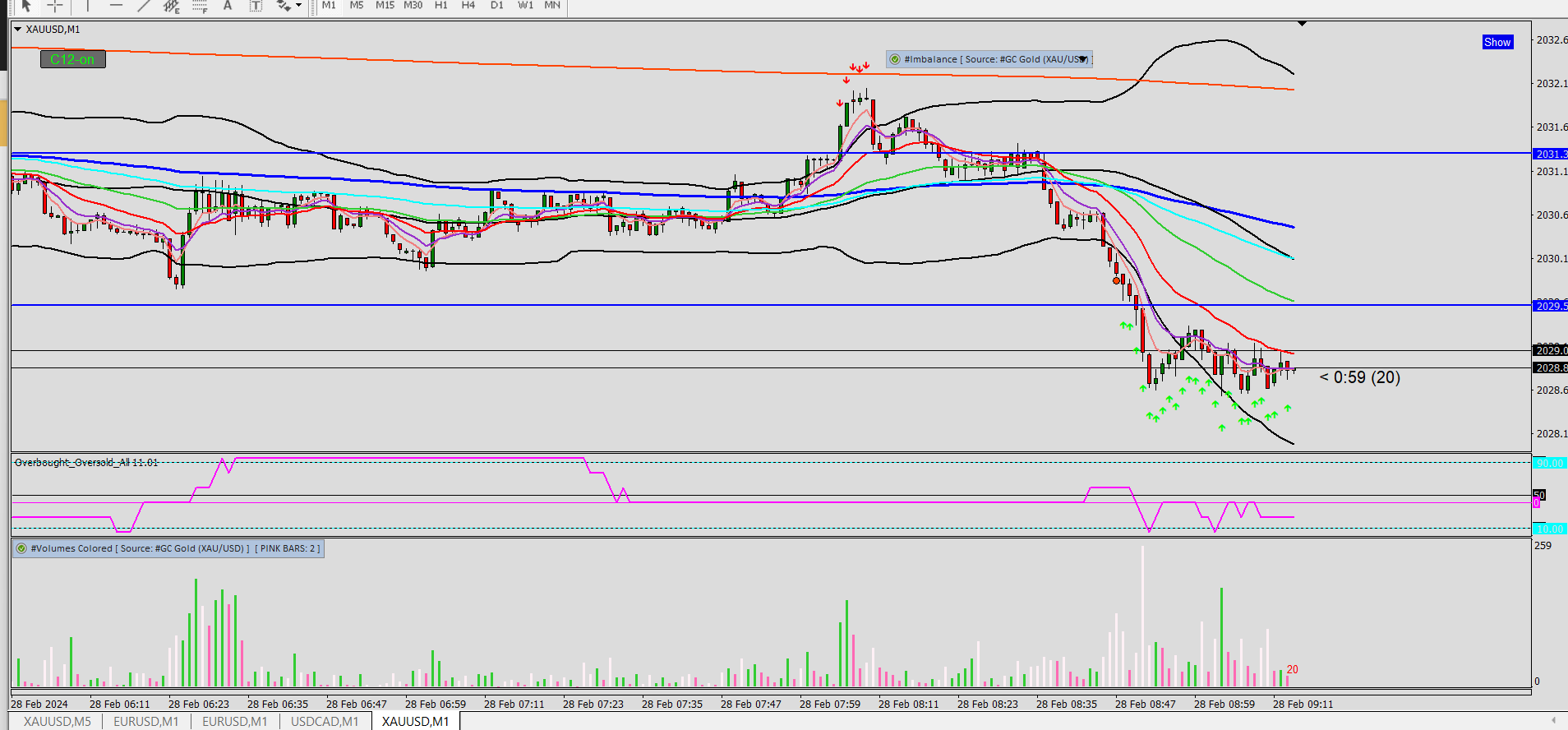Click the red volume value 20
Screen dimensions: 1568x730
point(1292,670)
